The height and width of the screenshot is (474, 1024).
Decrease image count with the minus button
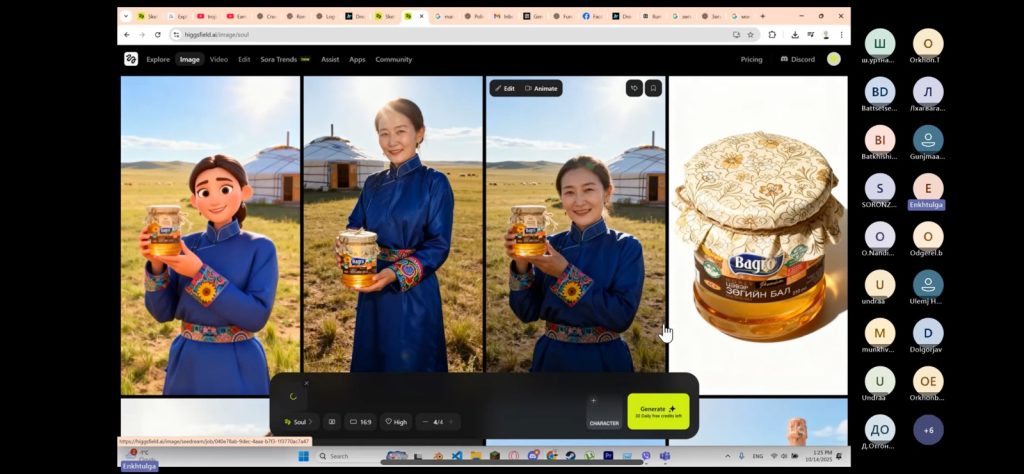[x=425, y=422]
